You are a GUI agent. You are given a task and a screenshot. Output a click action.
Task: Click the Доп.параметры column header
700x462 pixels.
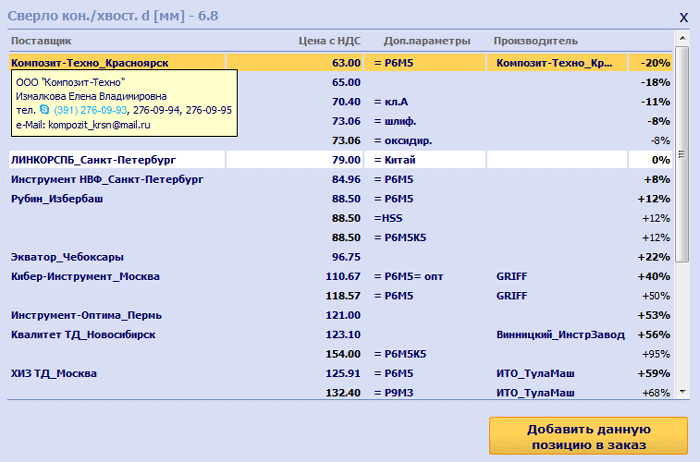(427, 41)
